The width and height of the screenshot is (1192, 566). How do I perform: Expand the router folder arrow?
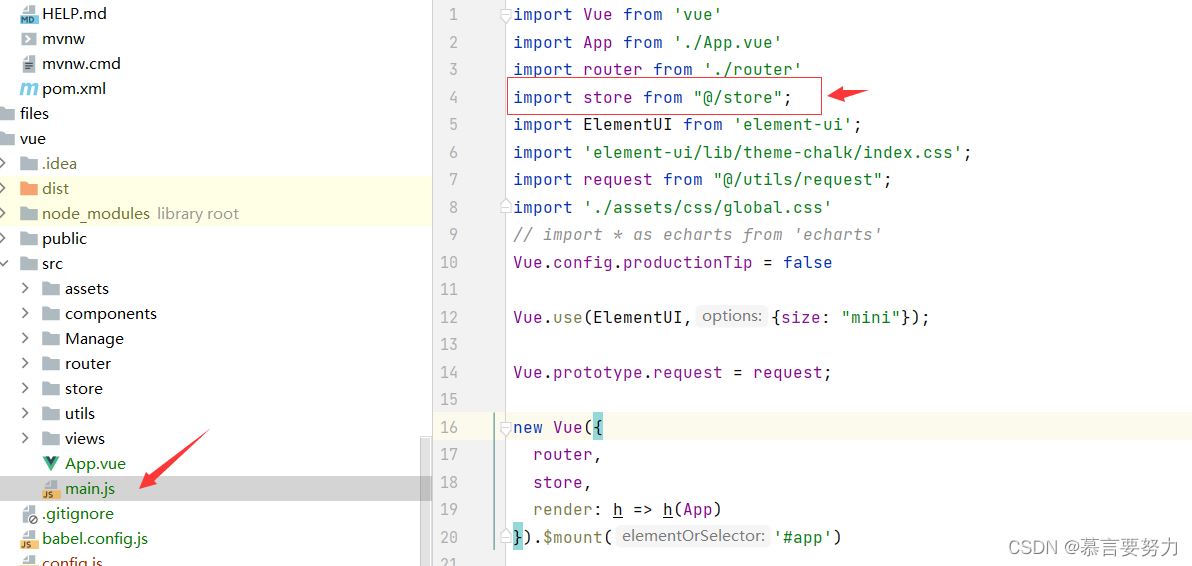(x=25, y=364)
